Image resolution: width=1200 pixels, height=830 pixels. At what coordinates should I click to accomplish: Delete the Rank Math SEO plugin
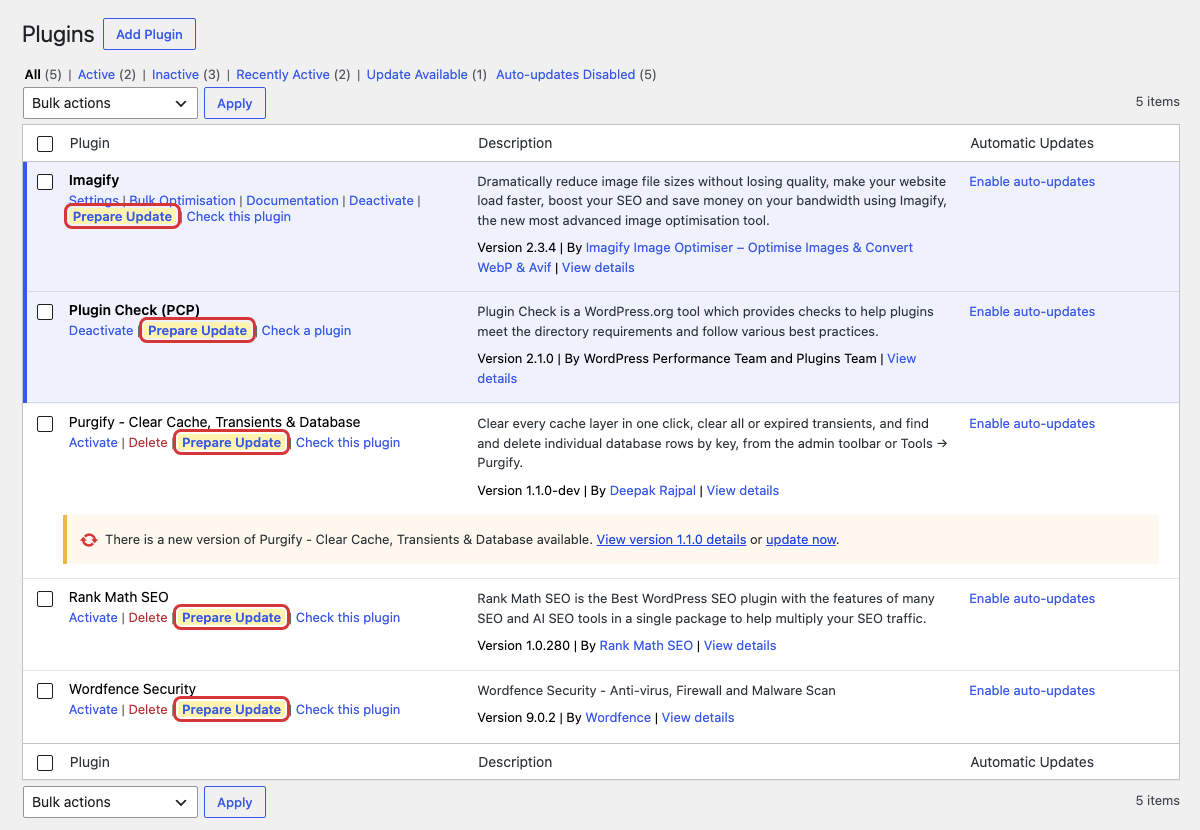click(148, 618)
